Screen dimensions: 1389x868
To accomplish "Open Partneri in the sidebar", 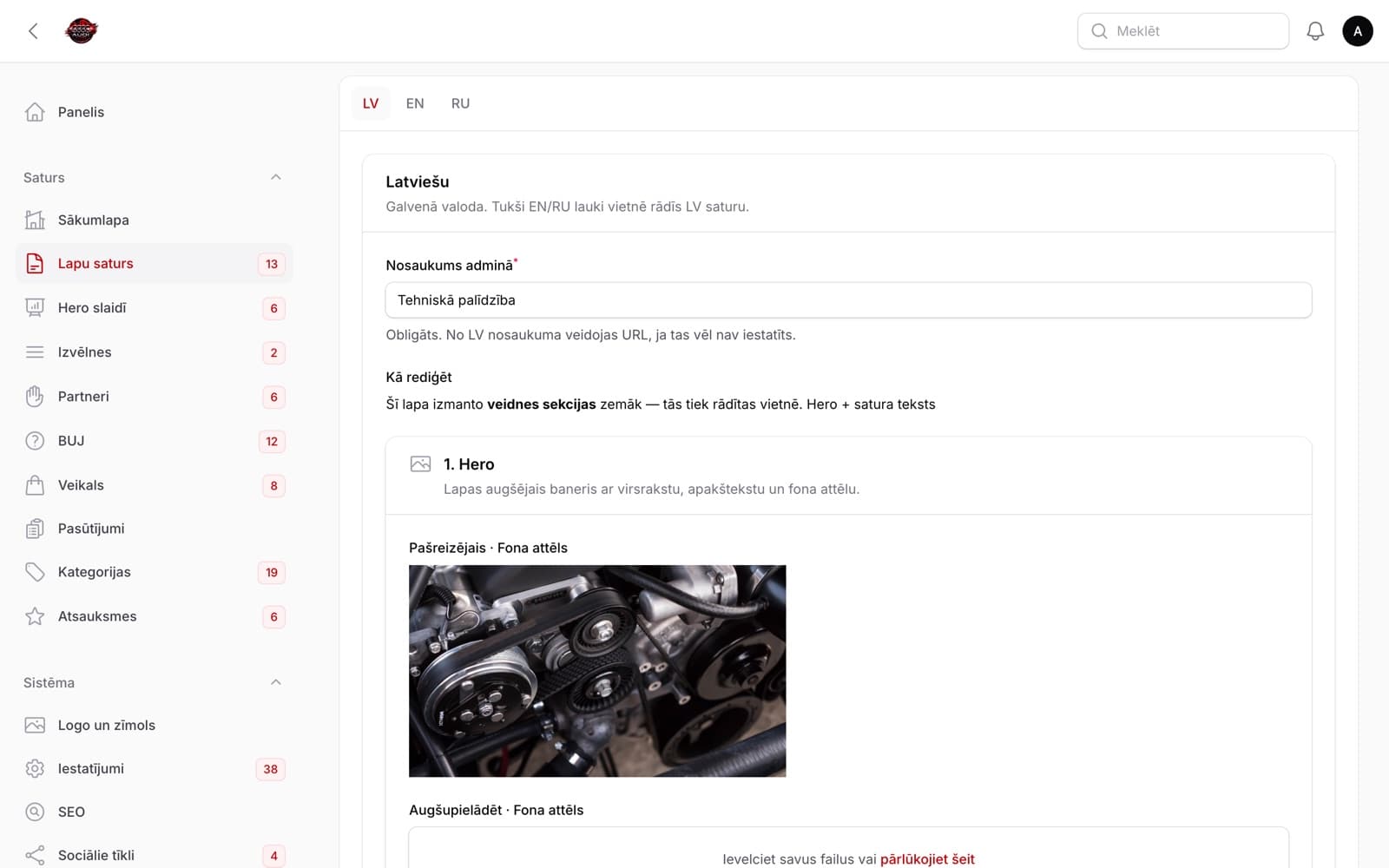I will [155, 397].
